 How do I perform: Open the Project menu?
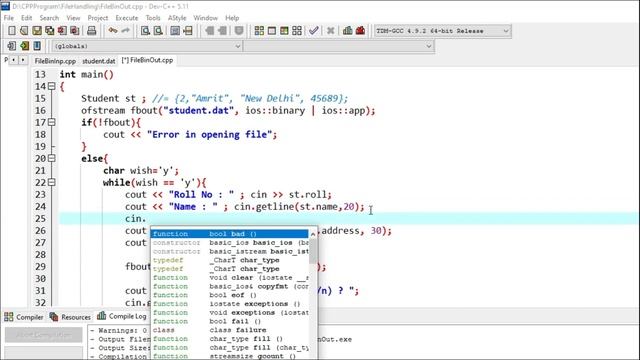[98, 18]
